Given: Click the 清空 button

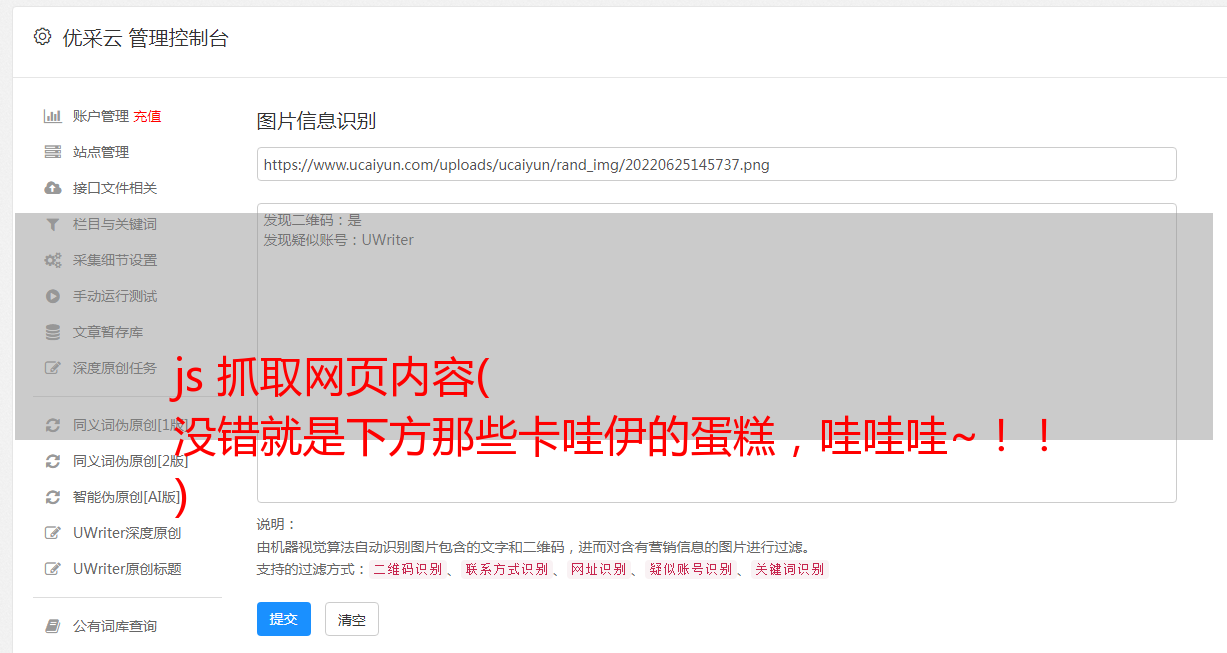Looking at the screenshot, I should [x=352, y=619].
